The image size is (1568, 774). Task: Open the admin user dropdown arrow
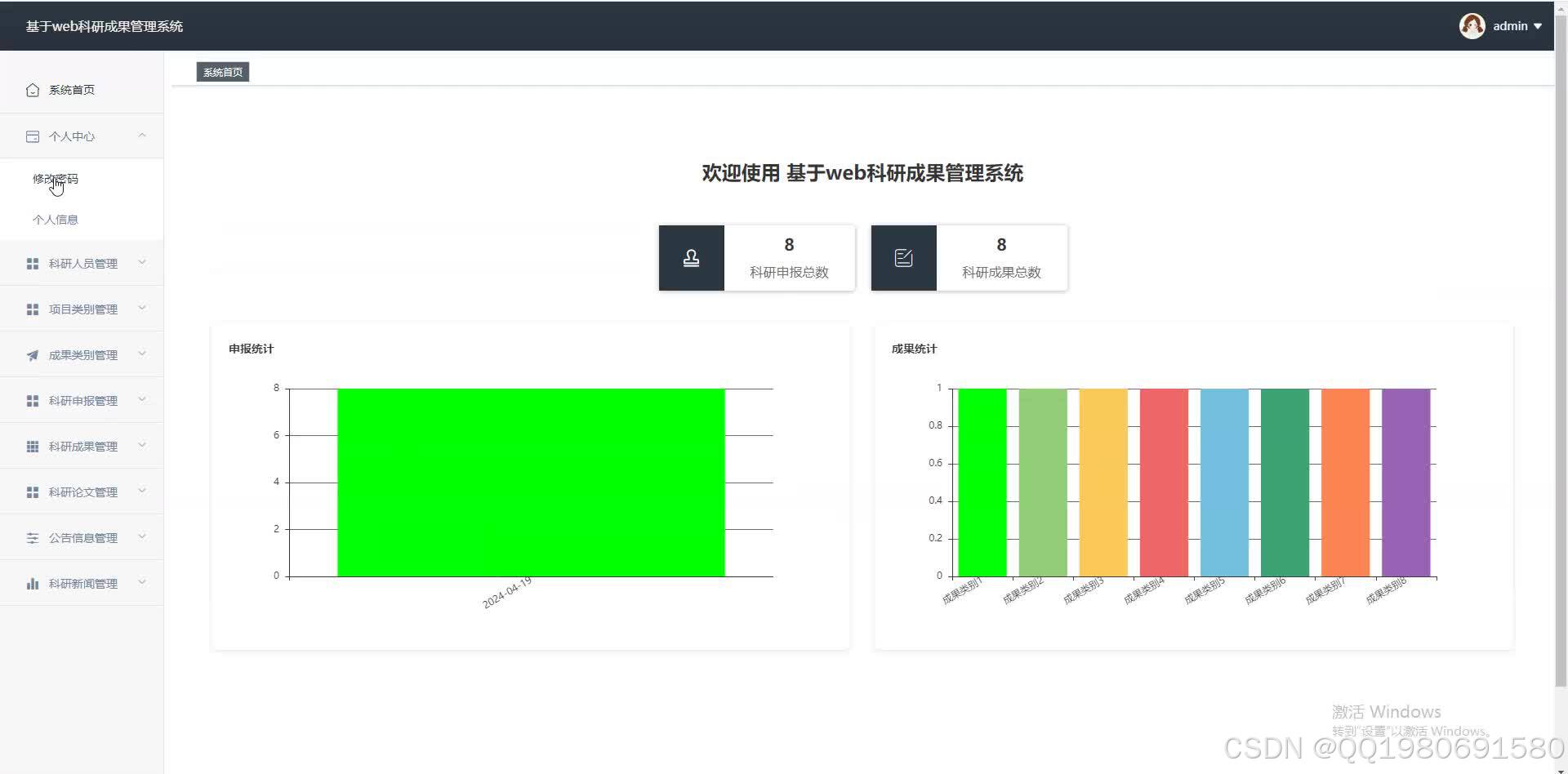[x=1538, y=26]
